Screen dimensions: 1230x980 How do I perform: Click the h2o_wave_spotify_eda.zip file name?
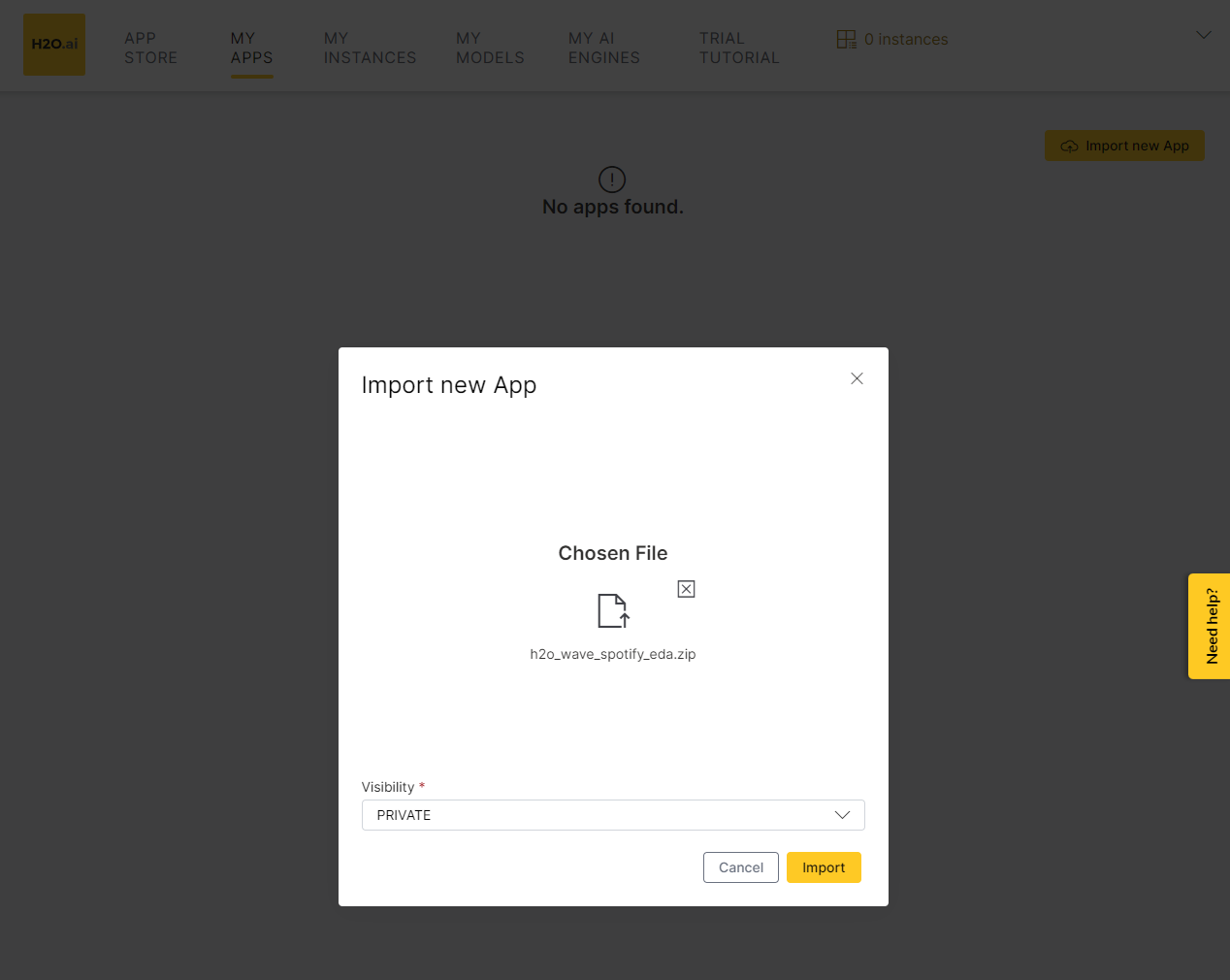click(x=612, y=654)
